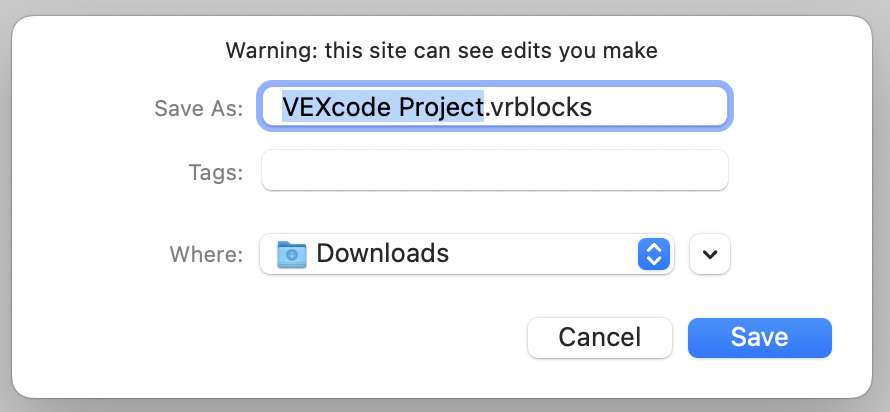Click the 'Save As:' label

click(x=198, y=108)
